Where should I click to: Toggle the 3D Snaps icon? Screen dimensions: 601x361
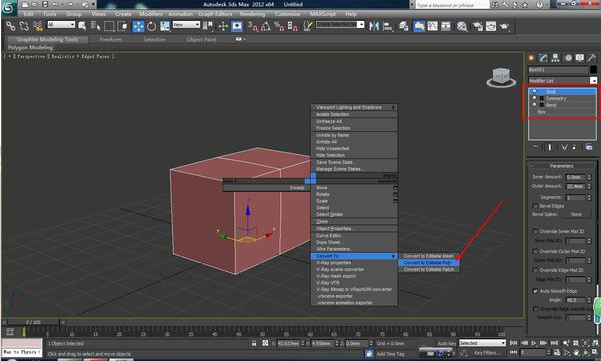pos(253,26)
